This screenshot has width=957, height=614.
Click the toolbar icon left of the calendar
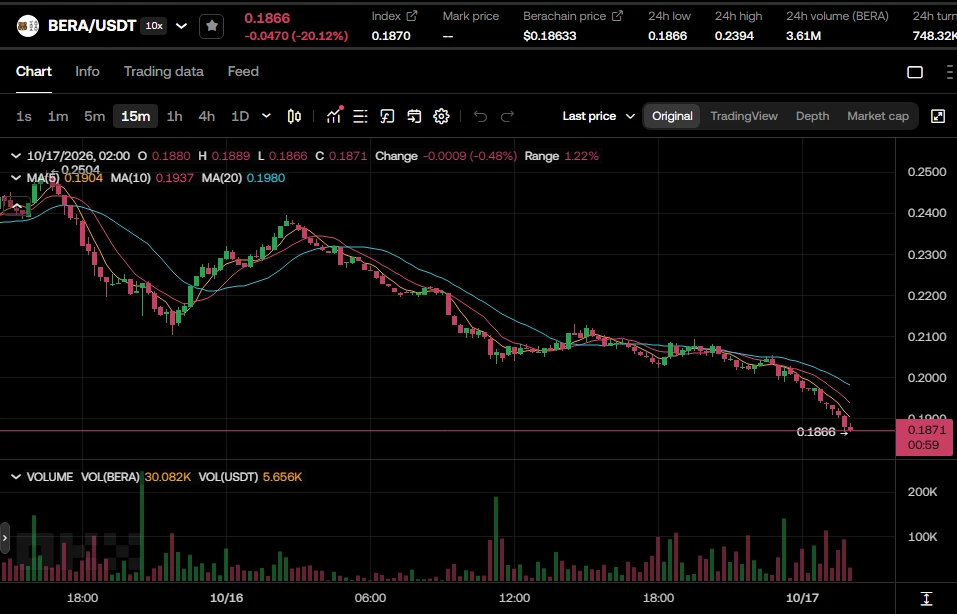click(x=387, y=116)
